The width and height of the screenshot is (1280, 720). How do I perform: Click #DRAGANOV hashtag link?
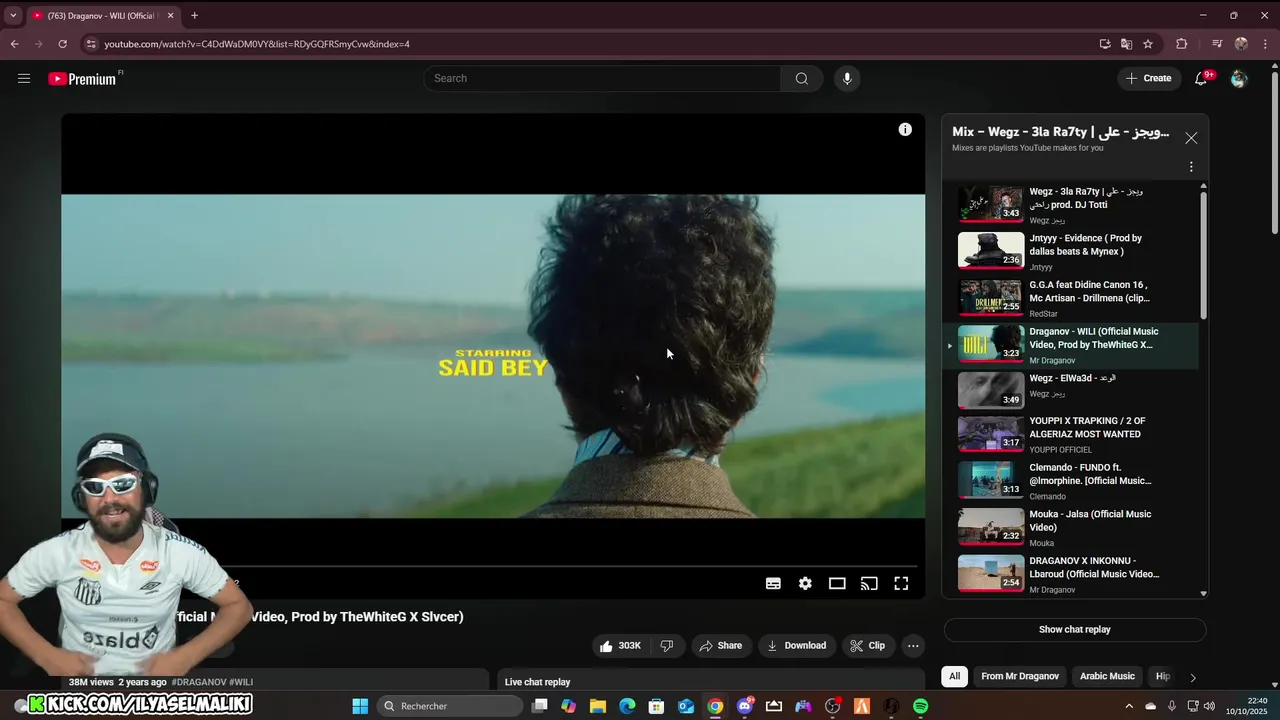tap(198, 682)
